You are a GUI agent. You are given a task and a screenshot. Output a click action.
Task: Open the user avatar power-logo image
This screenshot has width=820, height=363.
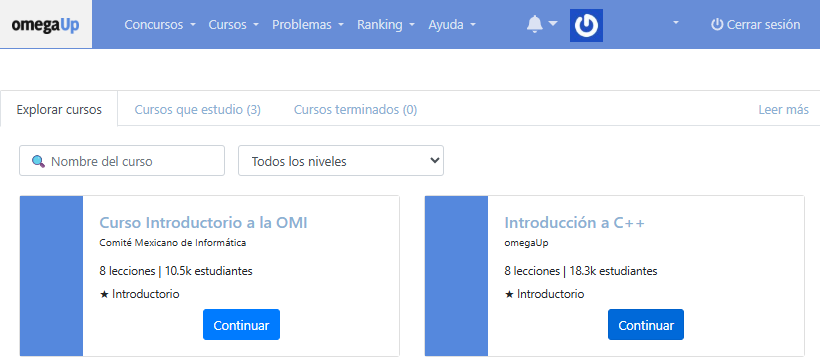pos(586,25)
